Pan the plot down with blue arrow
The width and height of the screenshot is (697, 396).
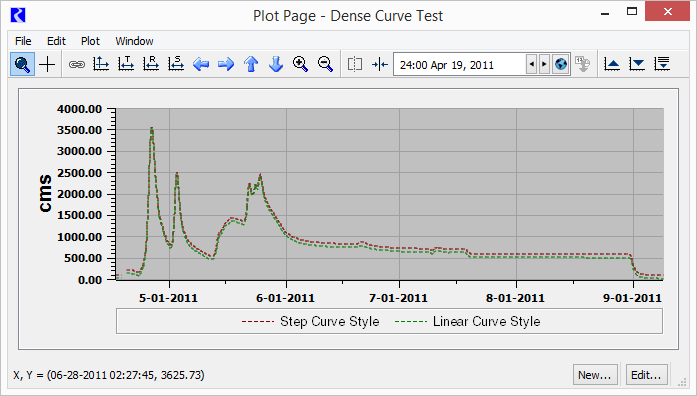[276, 64]
